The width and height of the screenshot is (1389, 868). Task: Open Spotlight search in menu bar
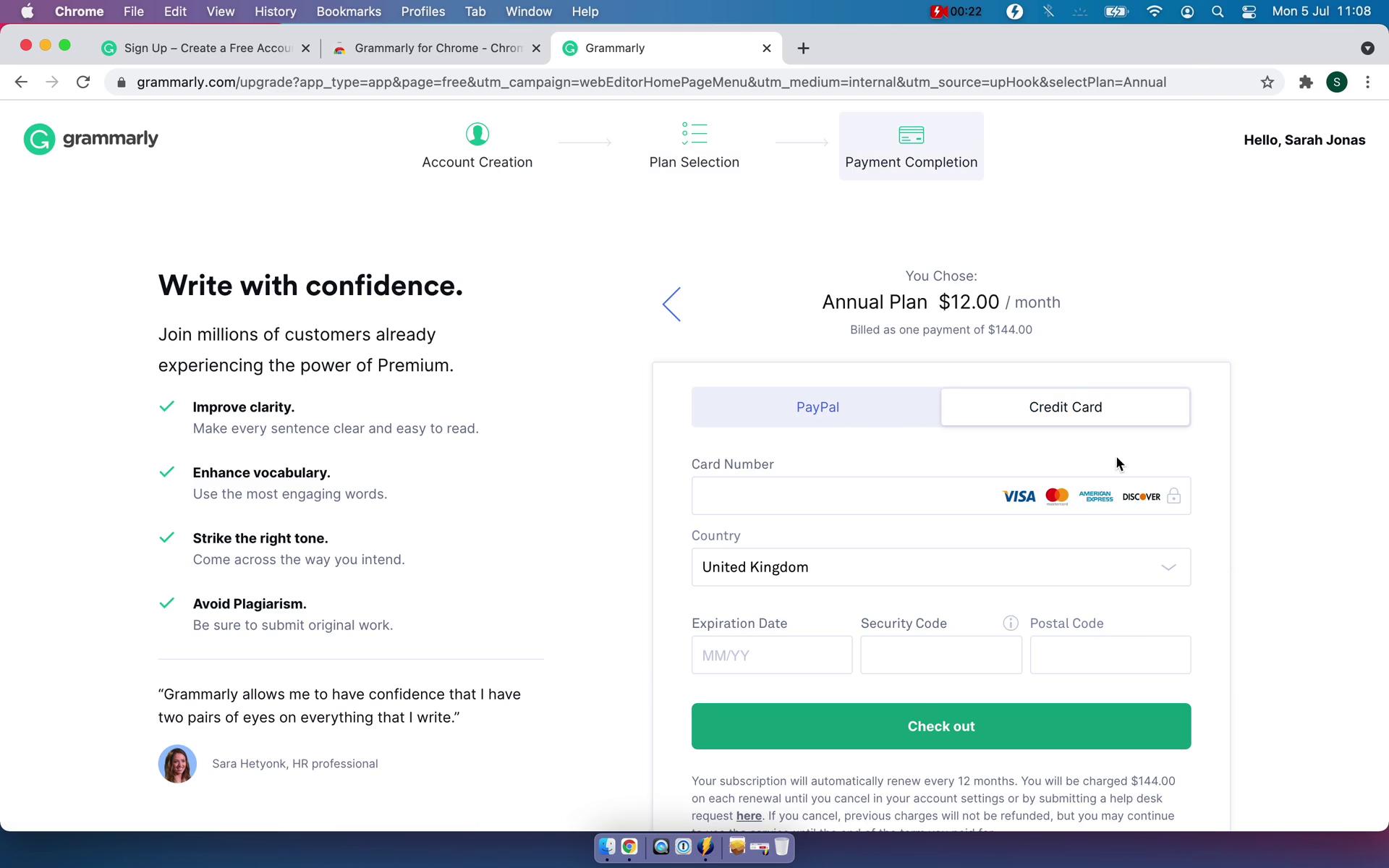1218,12
